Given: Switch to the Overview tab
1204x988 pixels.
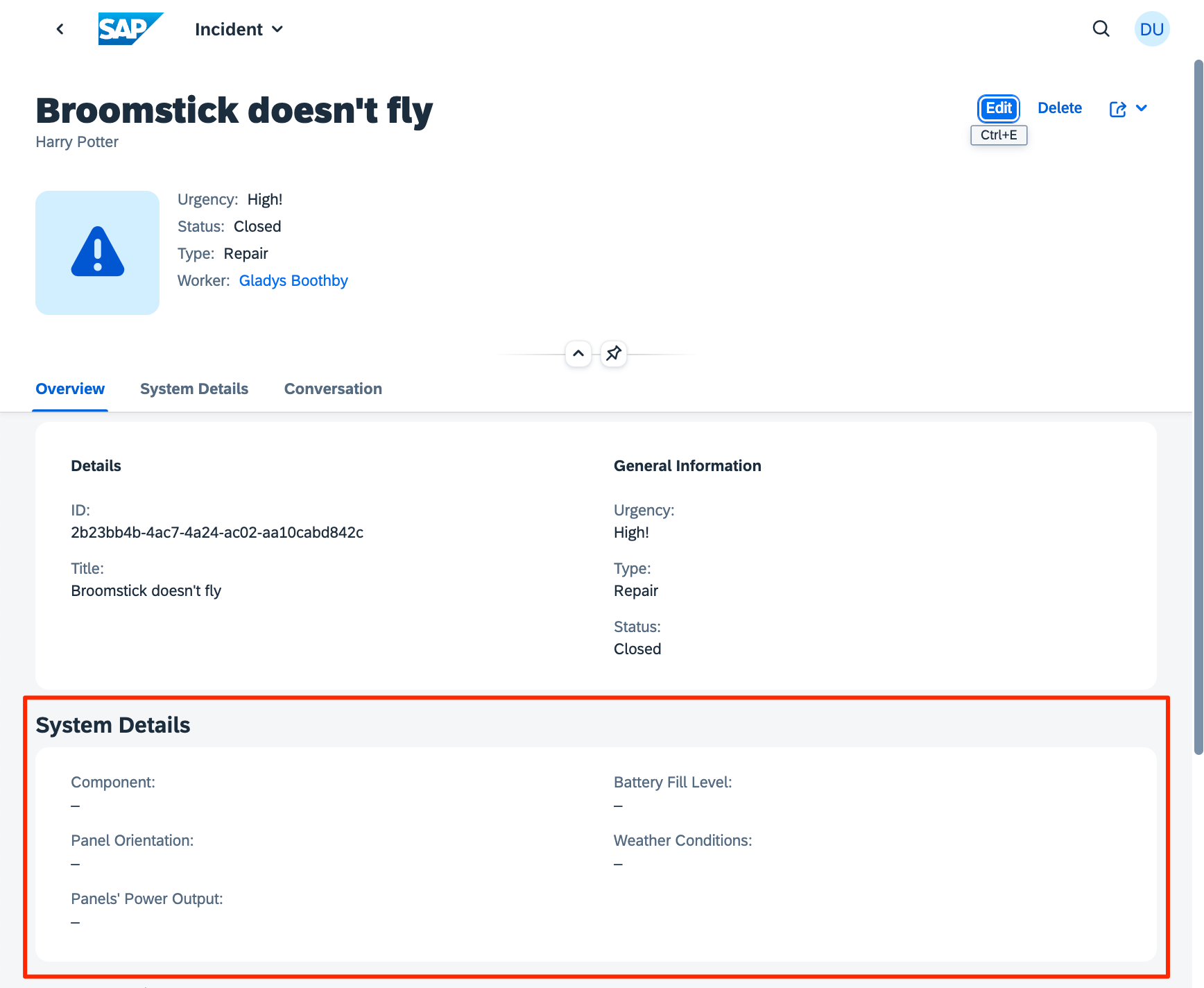Looking at the screenshot, I should click(x=70, y=389).
